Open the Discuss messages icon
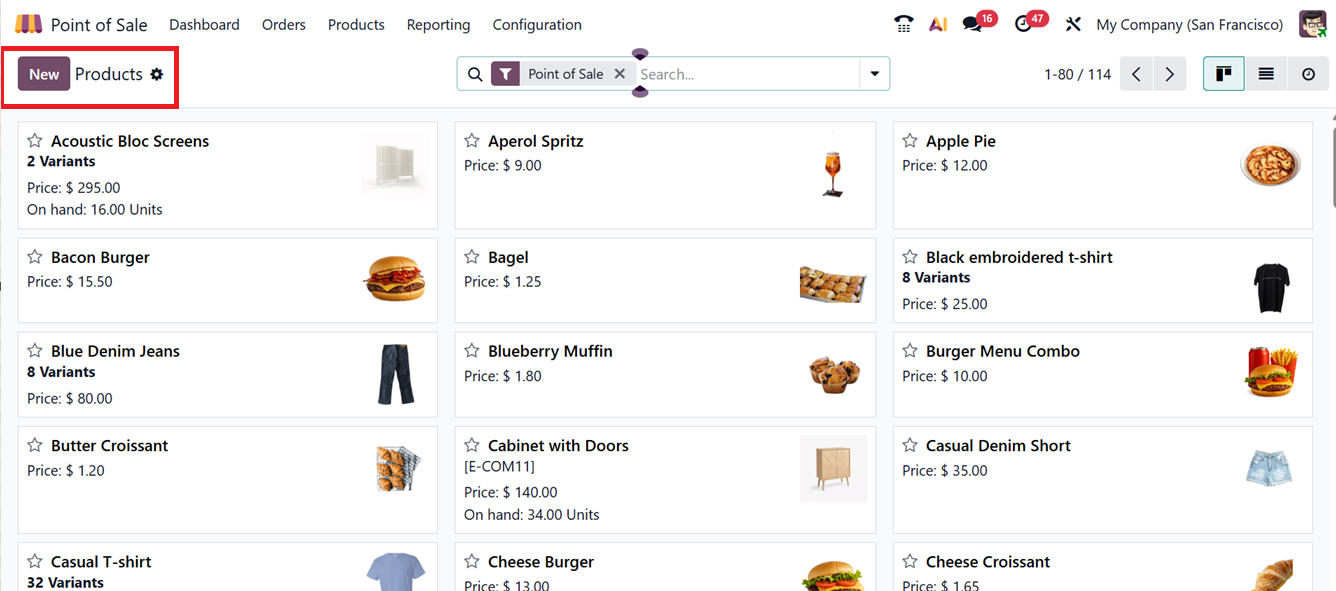 (973, 24)
